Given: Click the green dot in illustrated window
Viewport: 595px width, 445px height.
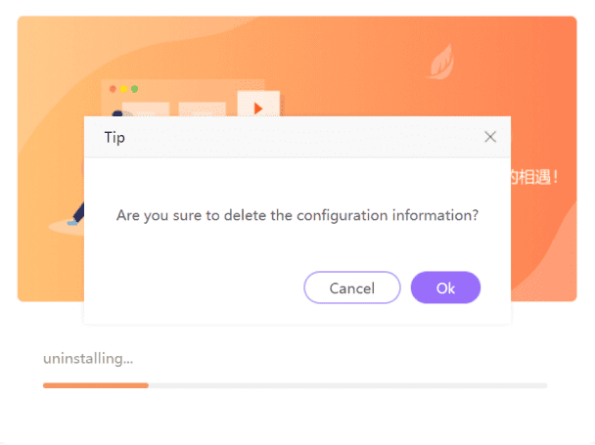Looking at the screenshot, I should [x=134, y=89].
